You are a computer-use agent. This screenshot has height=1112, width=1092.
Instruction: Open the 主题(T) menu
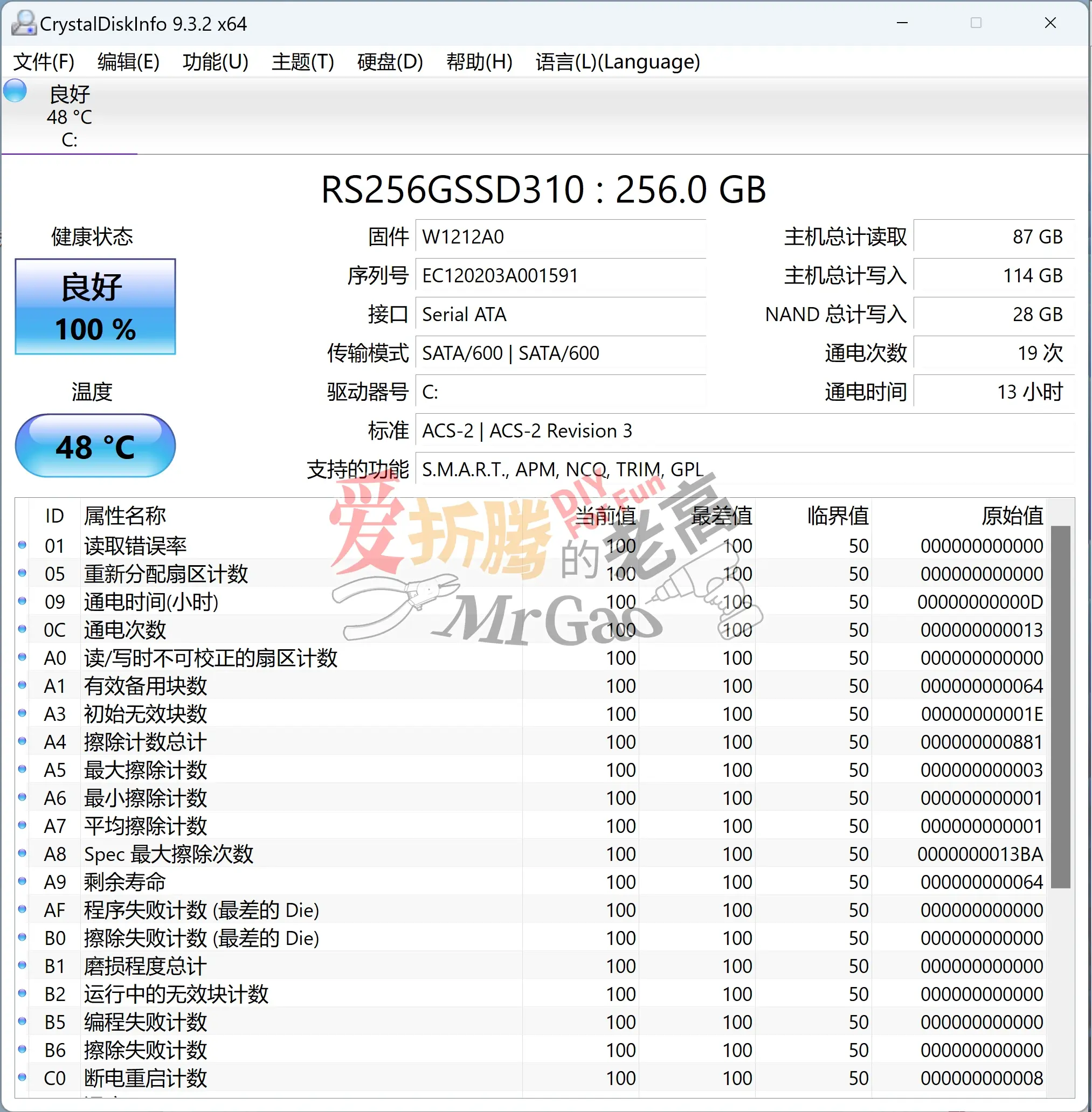tap(303, 61)
